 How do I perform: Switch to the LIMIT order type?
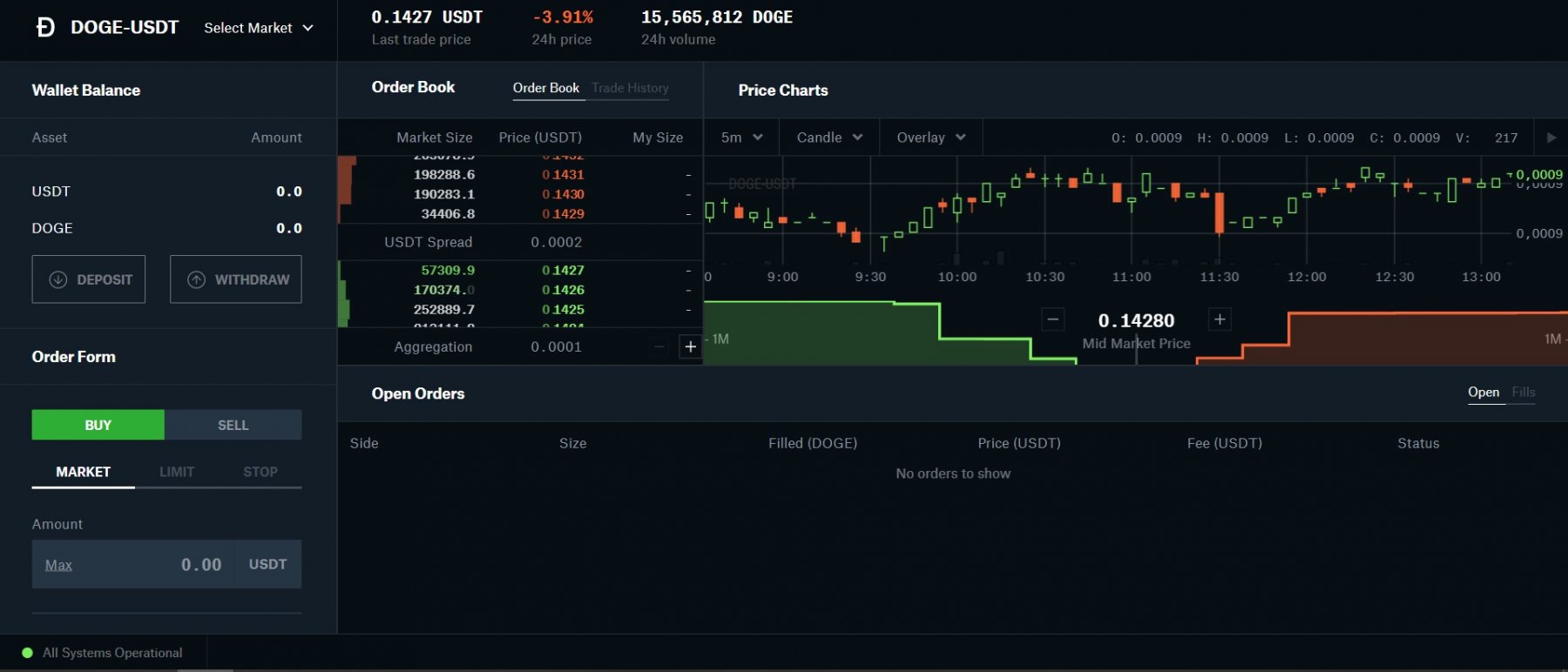coord(177,472)
